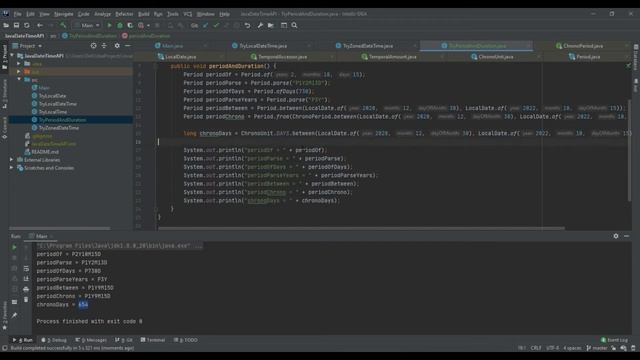
Task: Click the editor horizontal scrollbar
Action: pyautogui.click(x=361, y=228)
